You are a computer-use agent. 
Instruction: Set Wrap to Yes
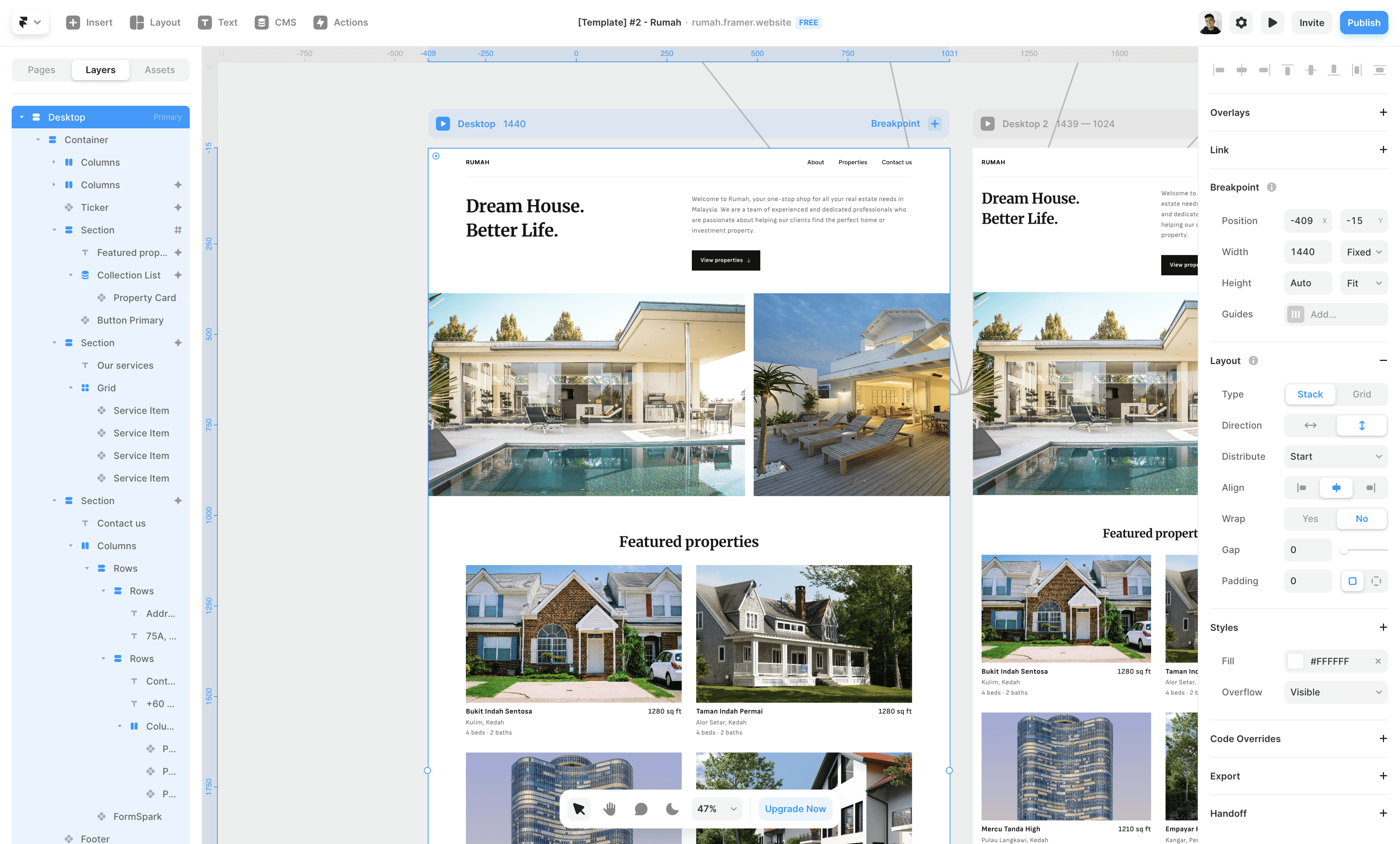pyautogui.click(x=1310, y=518)
